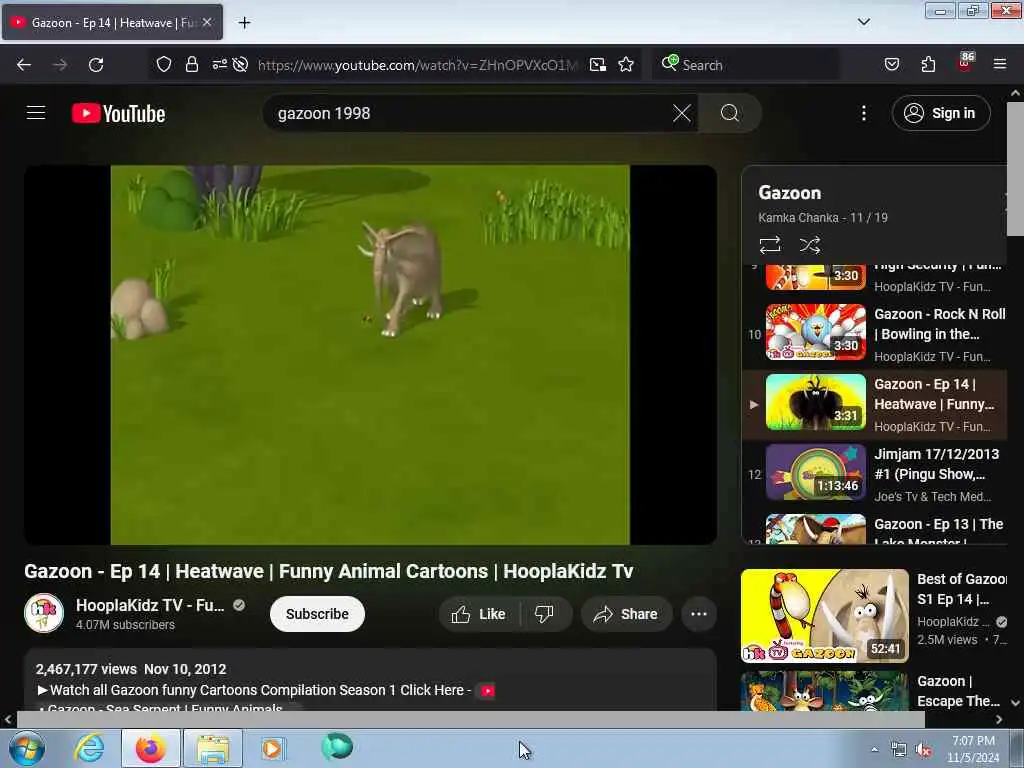Click the Sign in button

940,113
